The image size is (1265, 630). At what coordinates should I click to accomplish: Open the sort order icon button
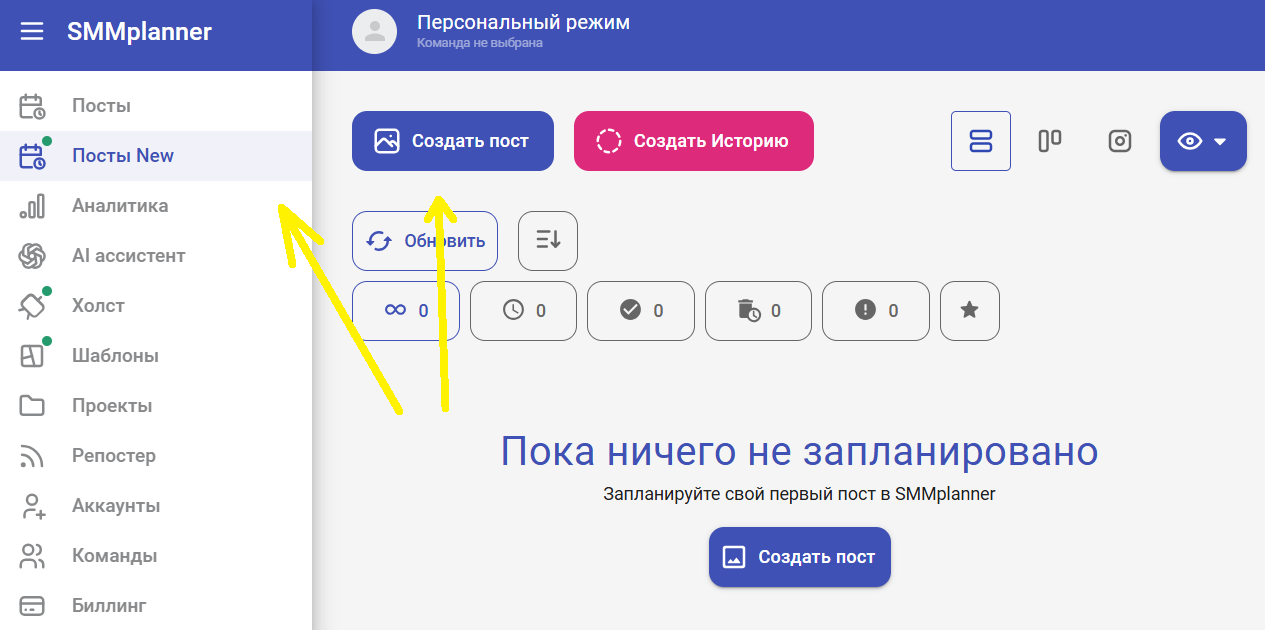click(x=548, y=241)
